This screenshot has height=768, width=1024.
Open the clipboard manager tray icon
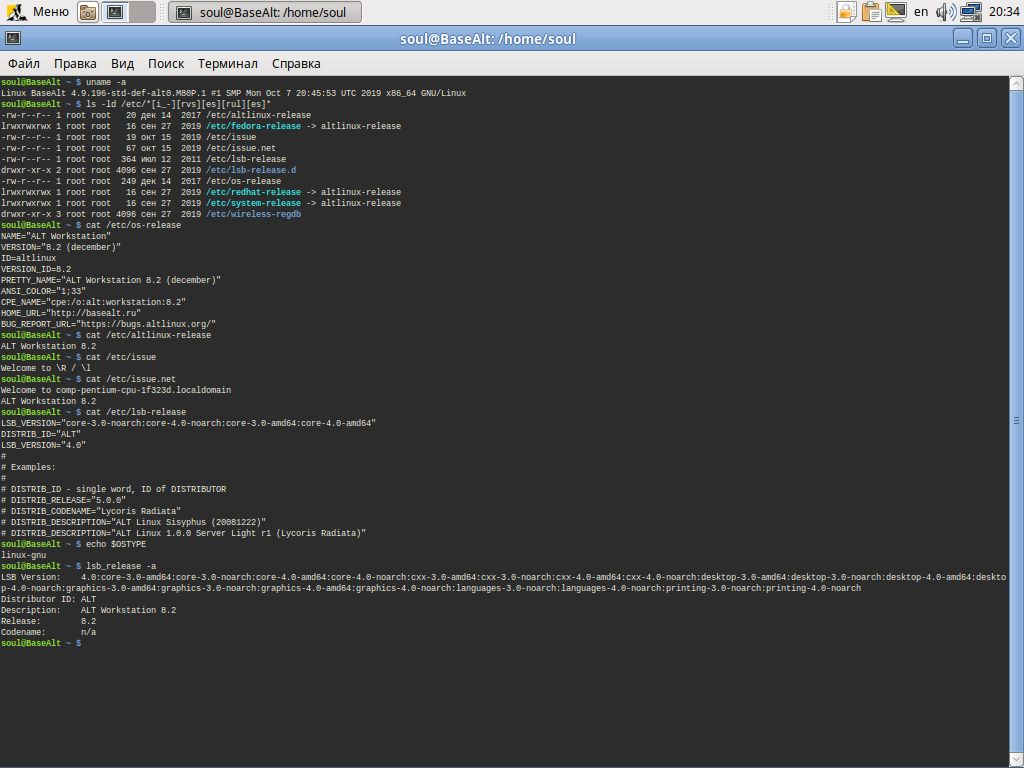pos(871,12)
